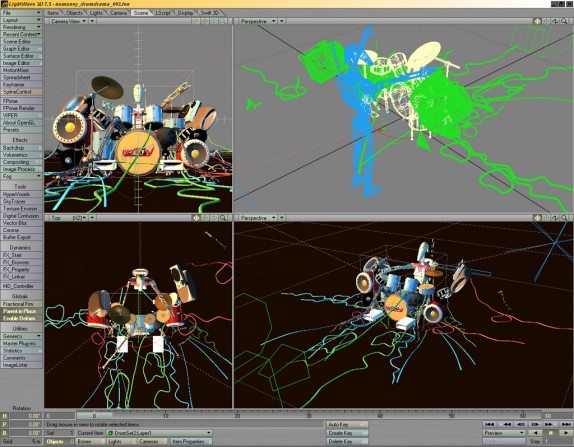Jump to the first frame with rewind-to-start button
This screenshot has height=447, width=574.
489,424
